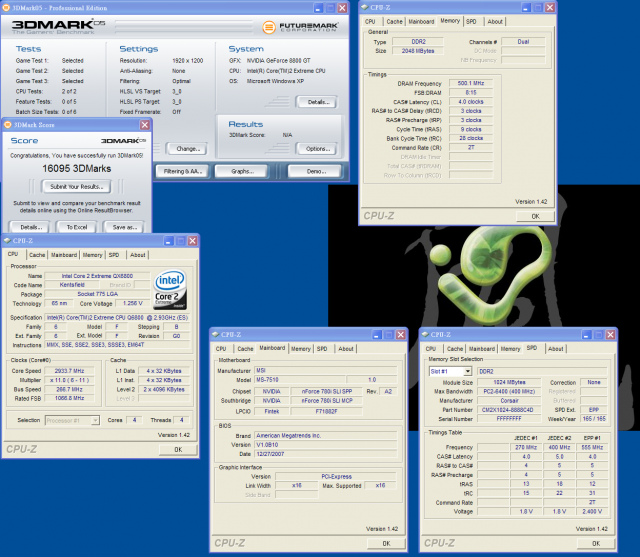Image resolution: width=640 pixels, height=557 pixels.
Task: Click the memory Size 2048 MBytes value
Action: tap(418, 51)
